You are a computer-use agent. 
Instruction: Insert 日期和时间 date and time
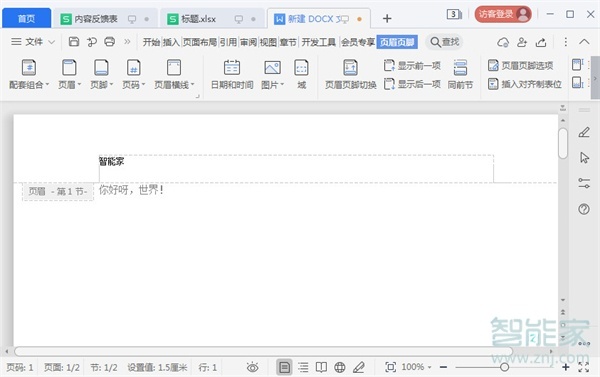tap(232, 75)
